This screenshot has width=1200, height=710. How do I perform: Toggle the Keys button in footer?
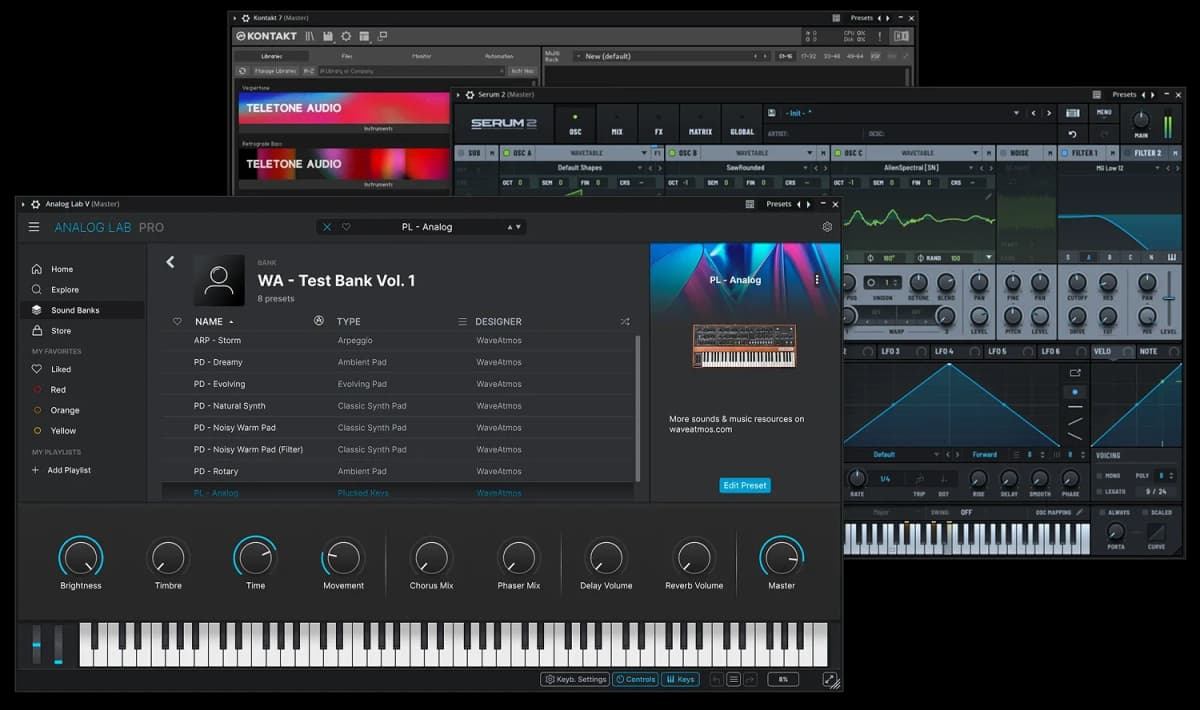[680, 679]
